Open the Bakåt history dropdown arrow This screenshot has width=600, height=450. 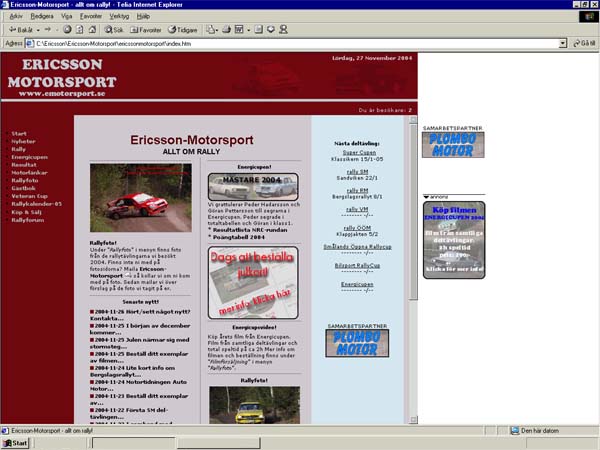pos(38,30)
